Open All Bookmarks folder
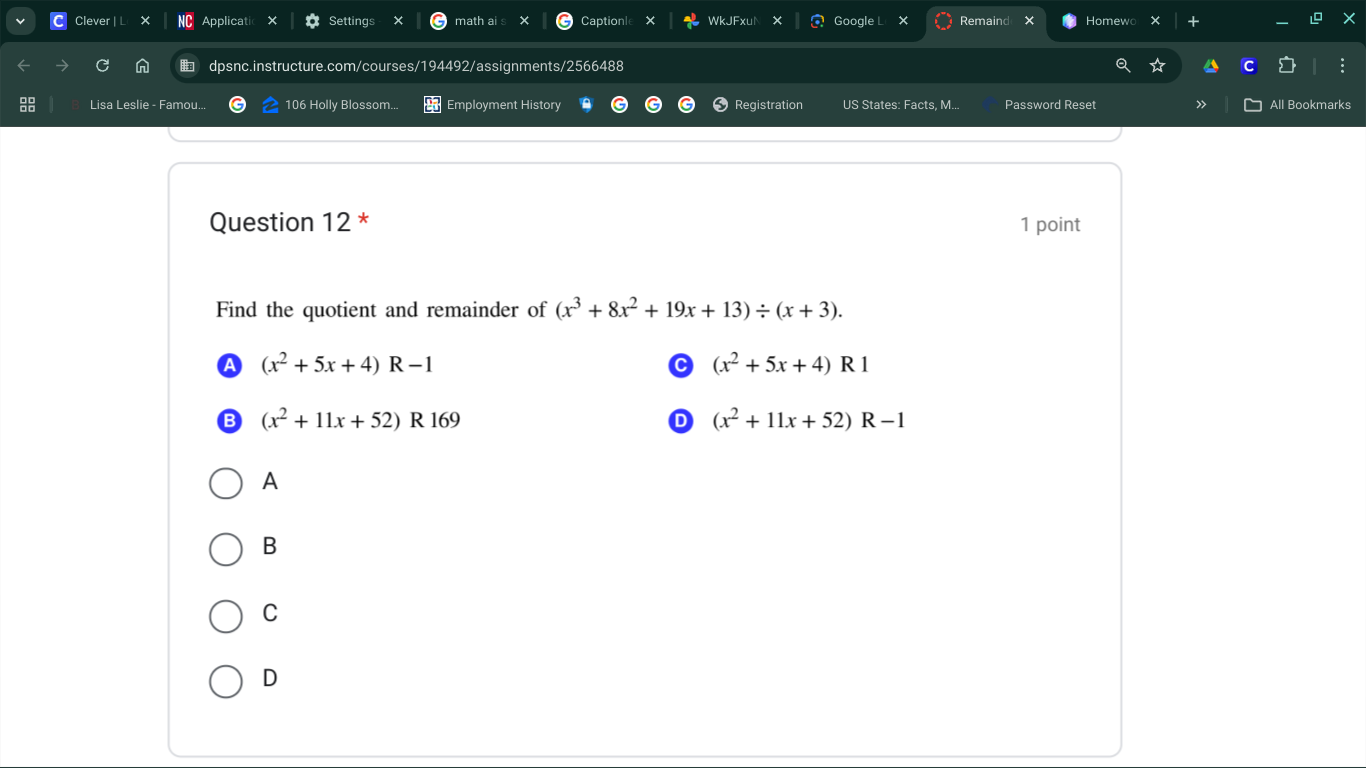The height and width of the screenshot is (768, 1366). click(1297, 105)
